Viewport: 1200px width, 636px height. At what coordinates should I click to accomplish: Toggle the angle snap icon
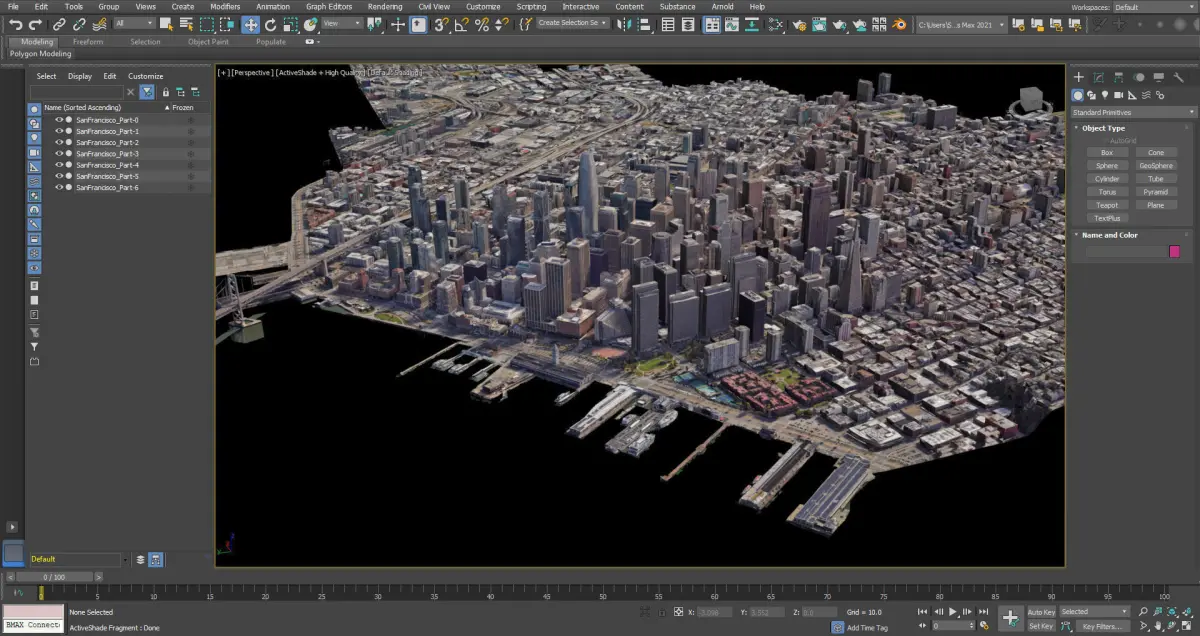[461, 24]
